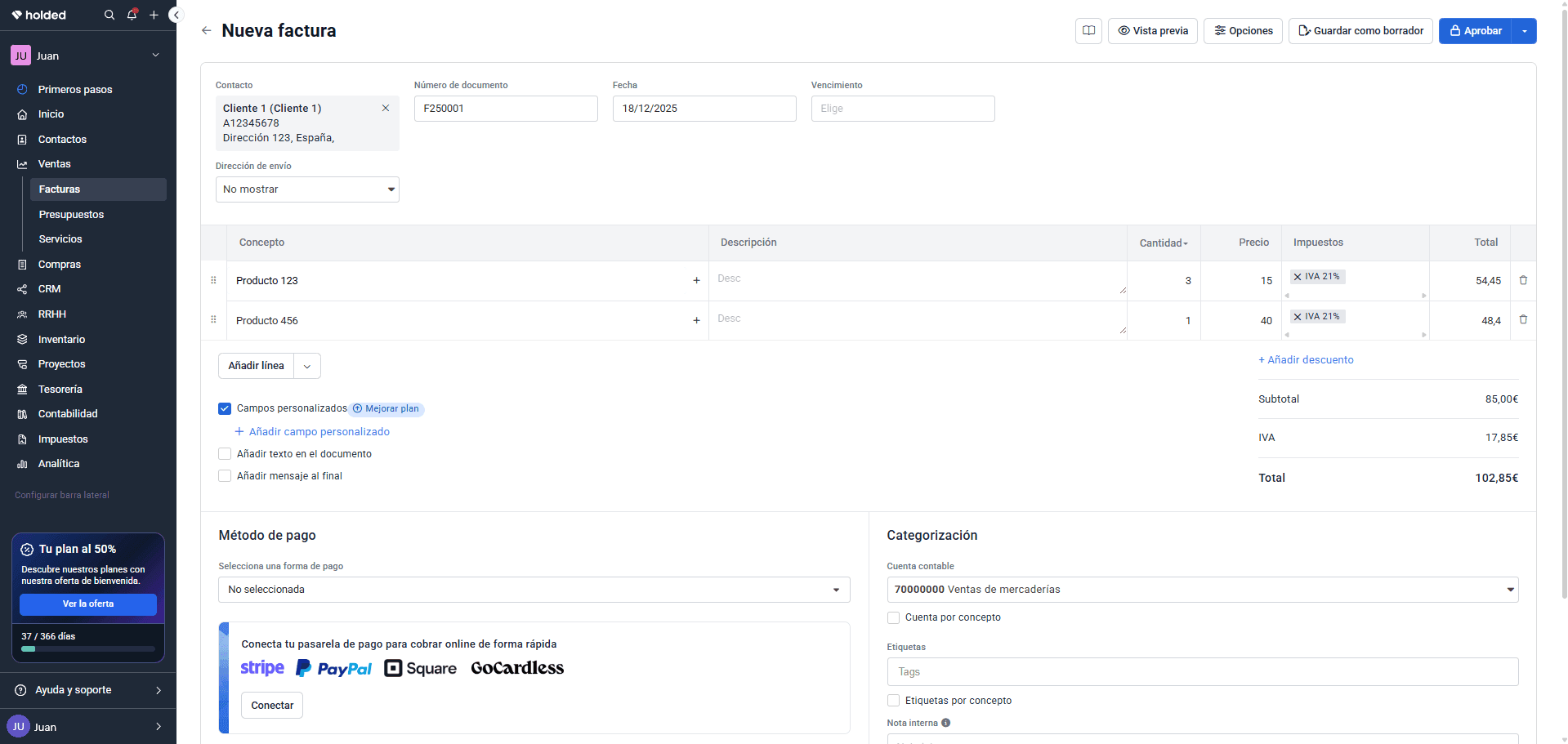Image resolution: width=1568 pixels, height=744 pixels.
Task: Delete the Producto 456 line with trash icon
Action: point(1523,319)
